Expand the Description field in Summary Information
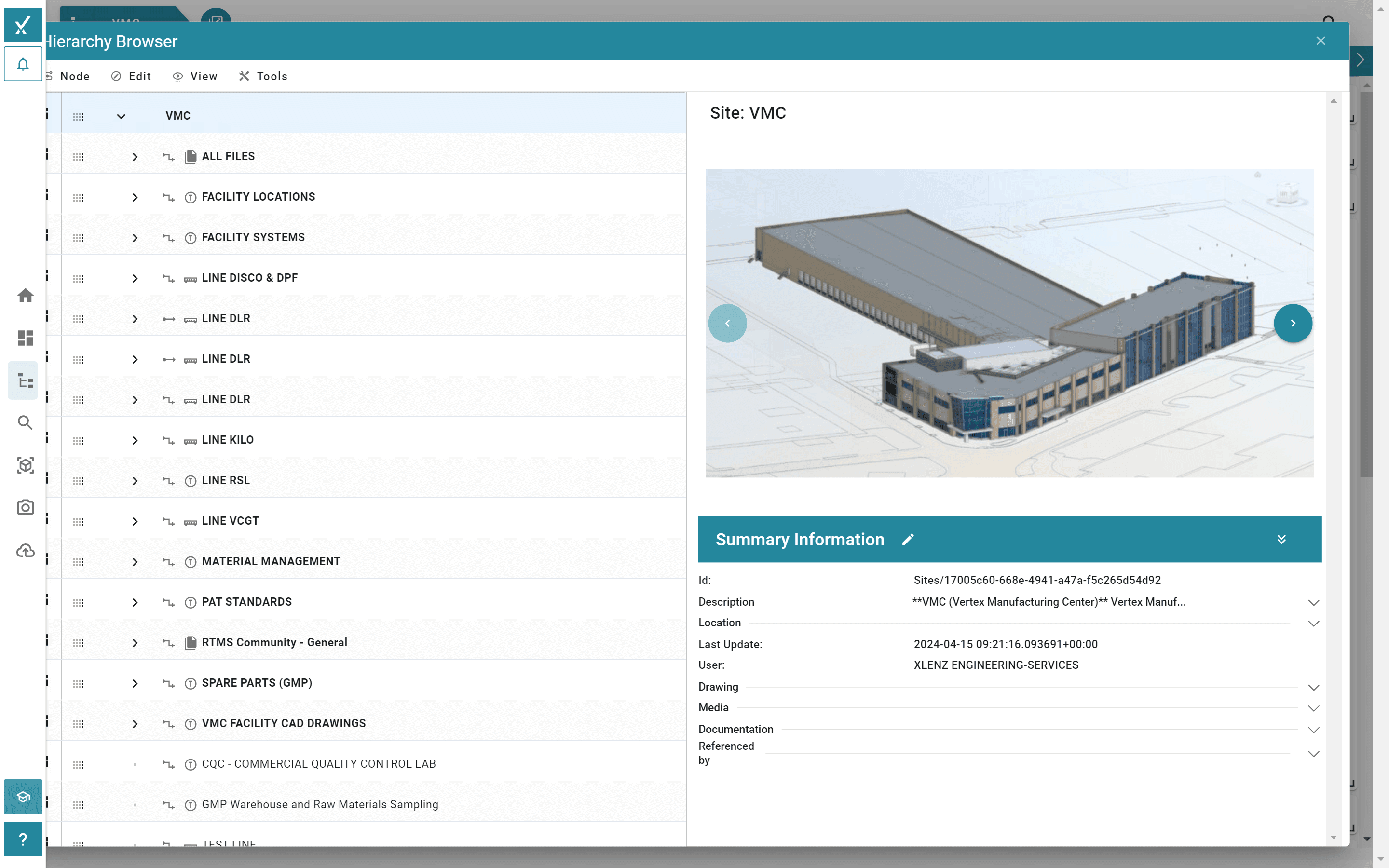The width and height of the screenshot is (1389, 868). tap(1313, 602)
